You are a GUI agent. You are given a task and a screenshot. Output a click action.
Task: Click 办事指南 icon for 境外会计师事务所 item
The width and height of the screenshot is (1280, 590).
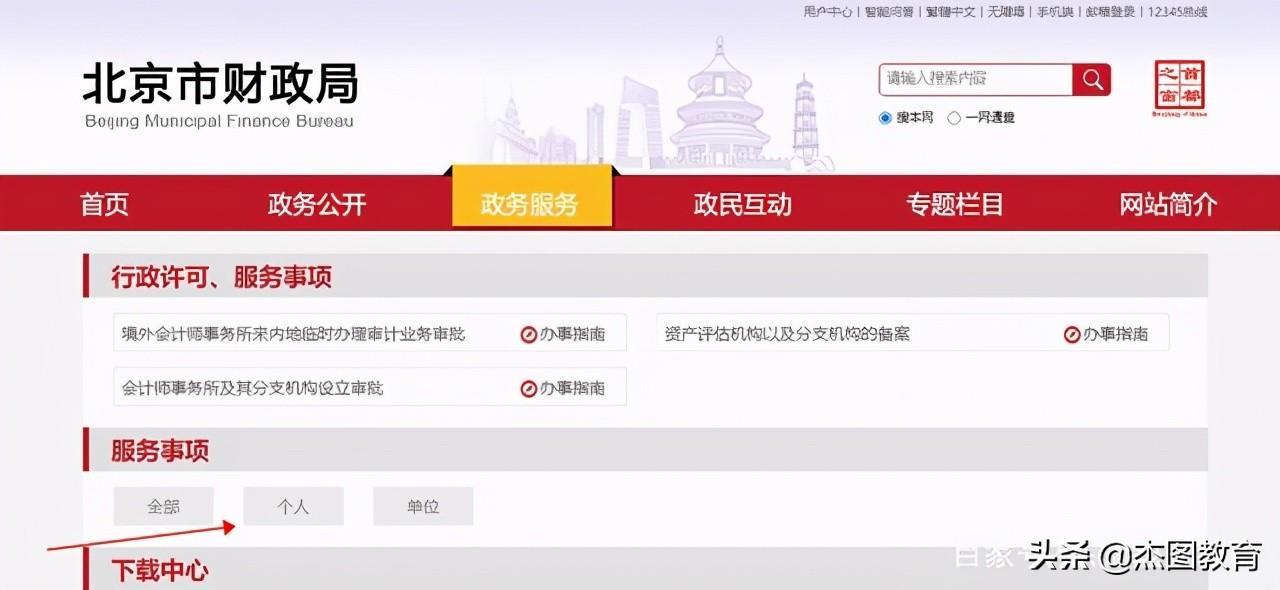[x=529, y=334]
